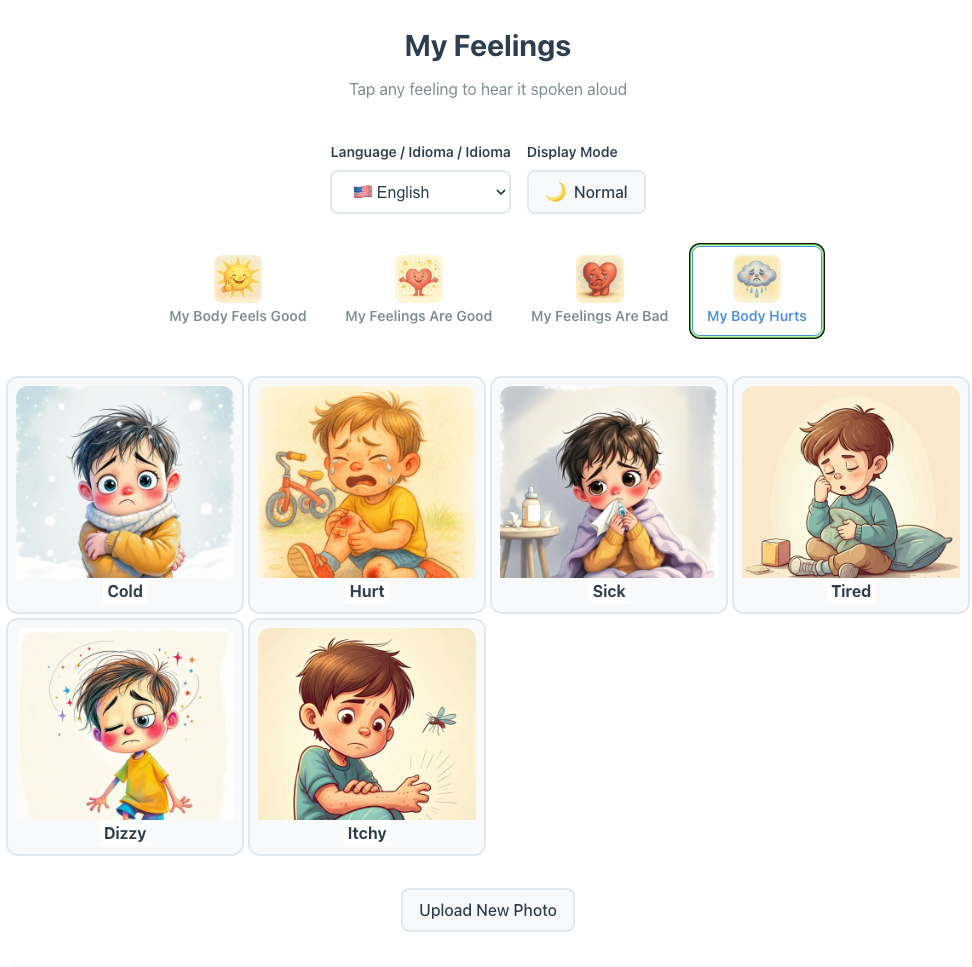This screenshot has height=967, width=972.
Task: Click the crying heart icon
Action: 599,278
